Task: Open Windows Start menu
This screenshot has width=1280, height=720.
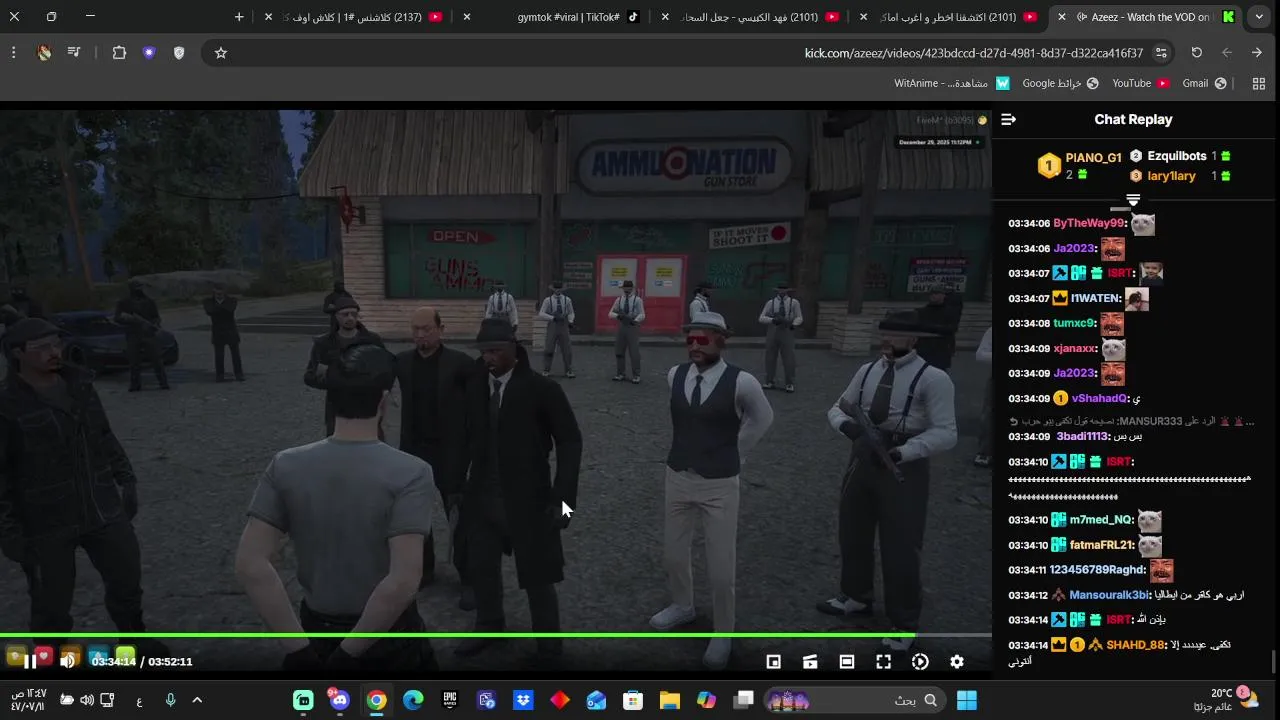Action: pos(967,700)
